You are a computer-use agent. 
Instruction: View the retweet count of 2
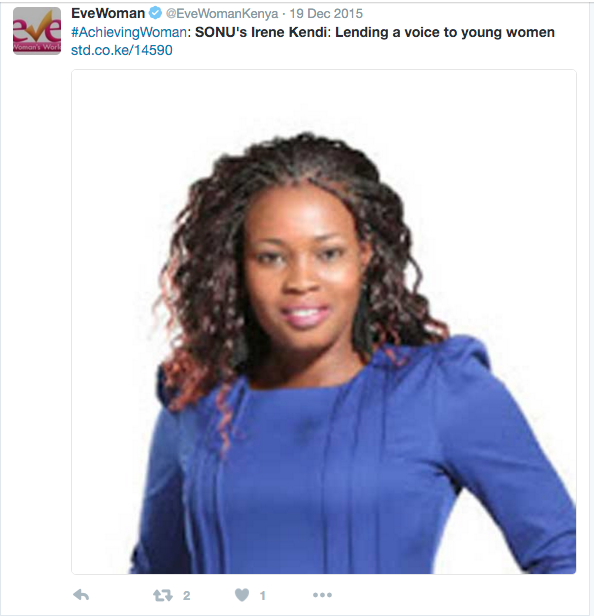187,596
